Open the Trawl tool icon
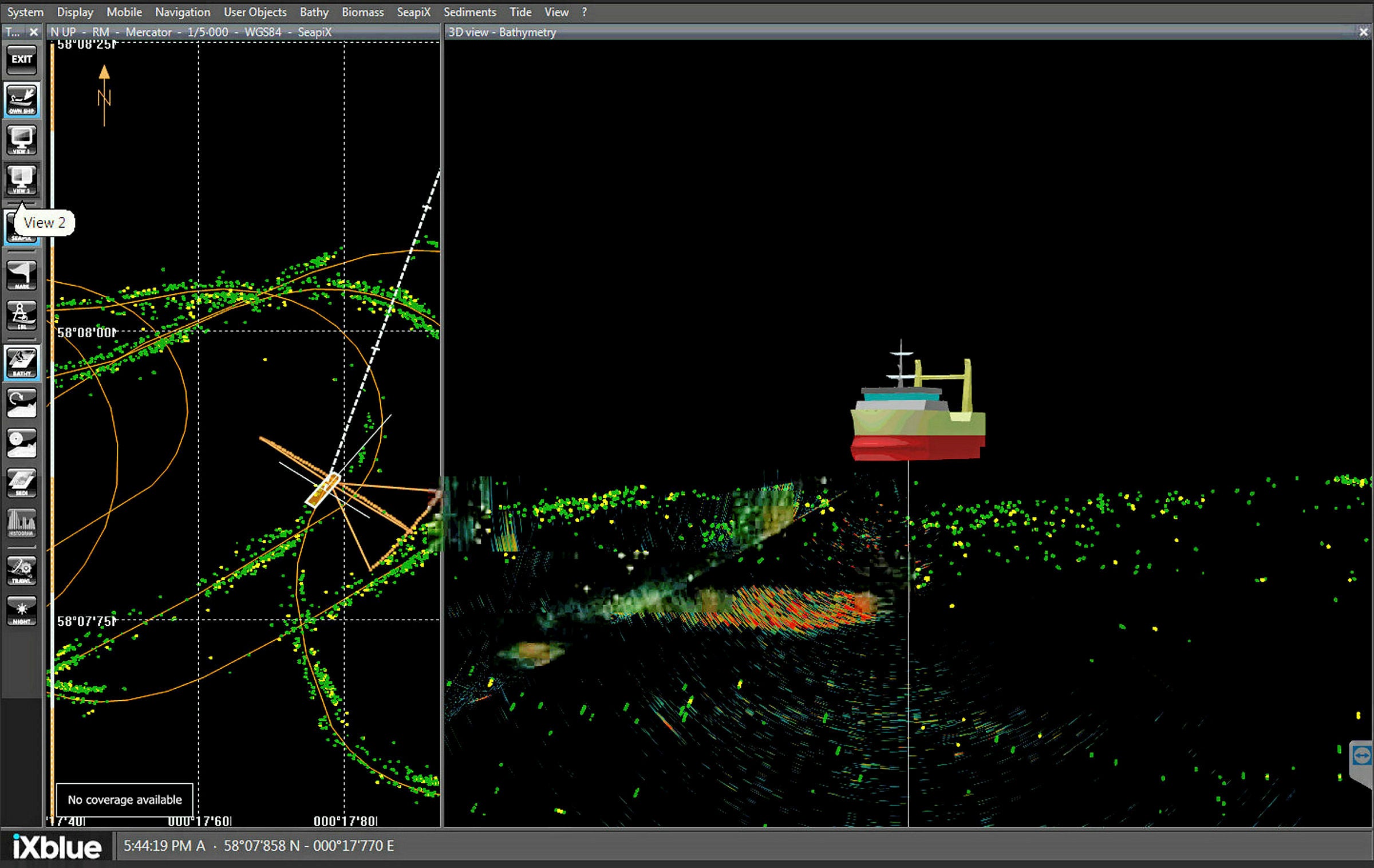1374x868 pixels. click(22, 570)
